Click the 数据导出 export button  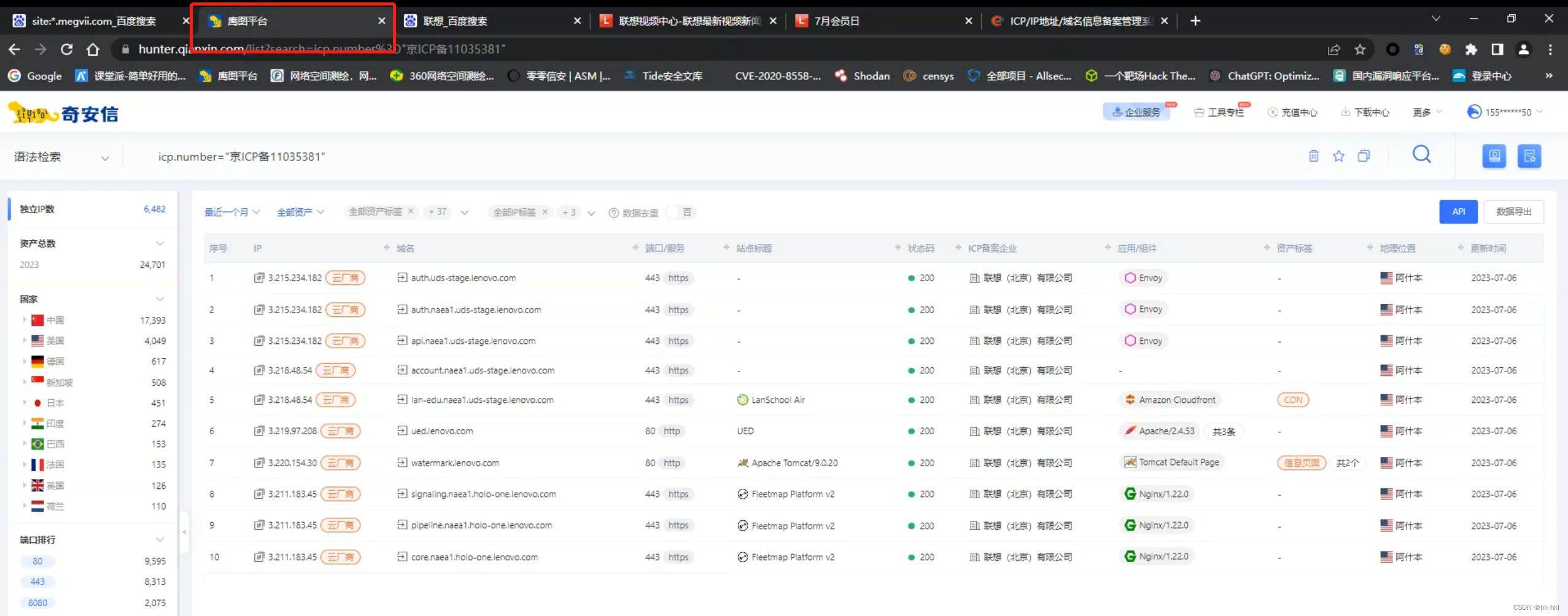1513,212
